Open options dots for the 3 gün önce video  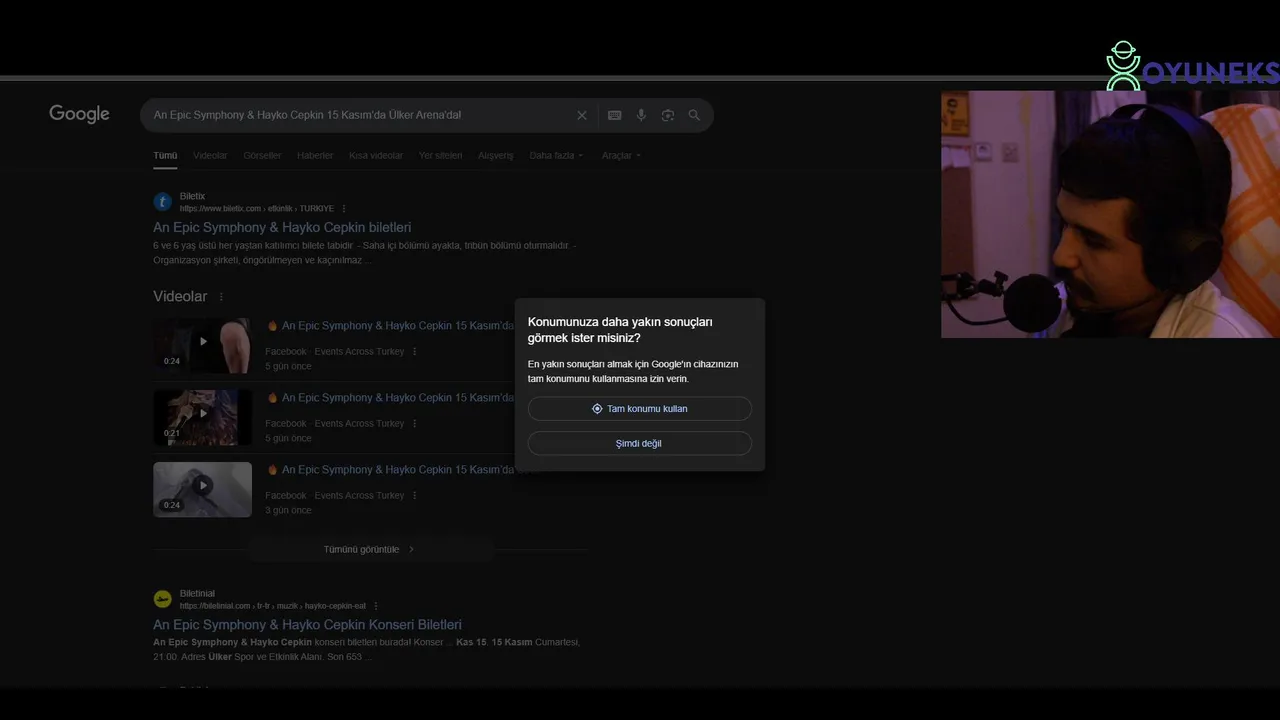tap(414, 495)
